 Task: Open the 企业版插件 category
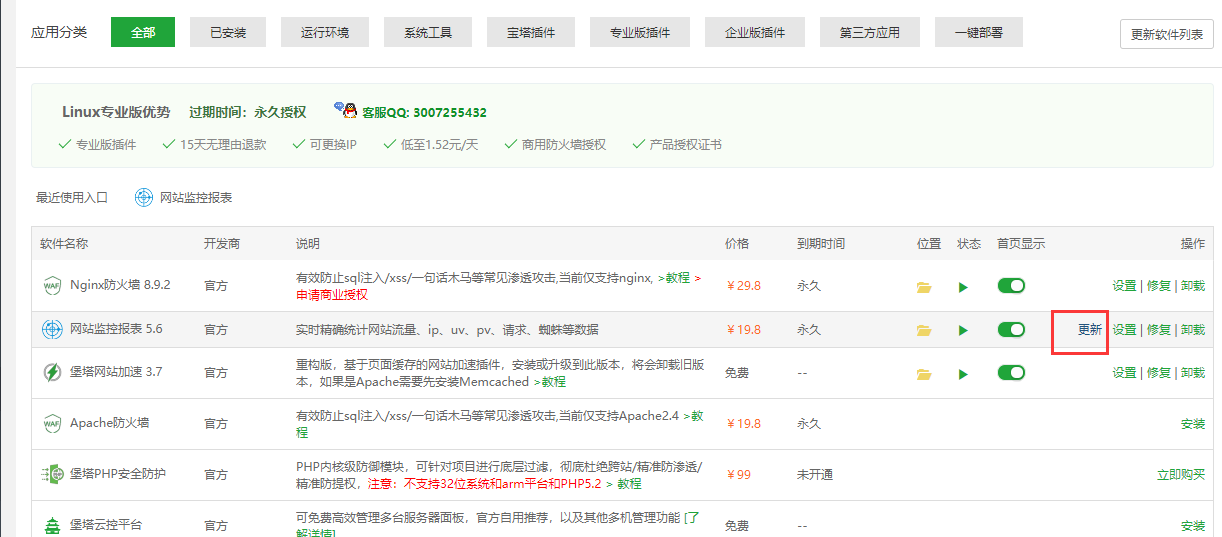click(755, 32)
